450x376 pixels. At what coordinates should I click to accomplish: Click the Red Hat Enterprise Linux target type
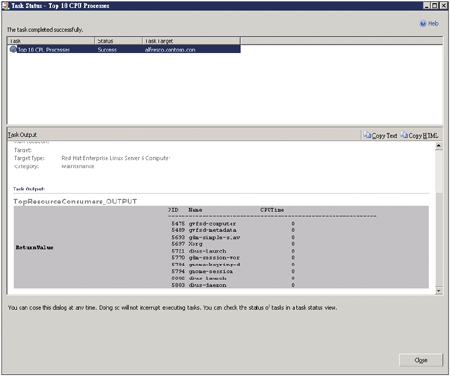[116, 158]
